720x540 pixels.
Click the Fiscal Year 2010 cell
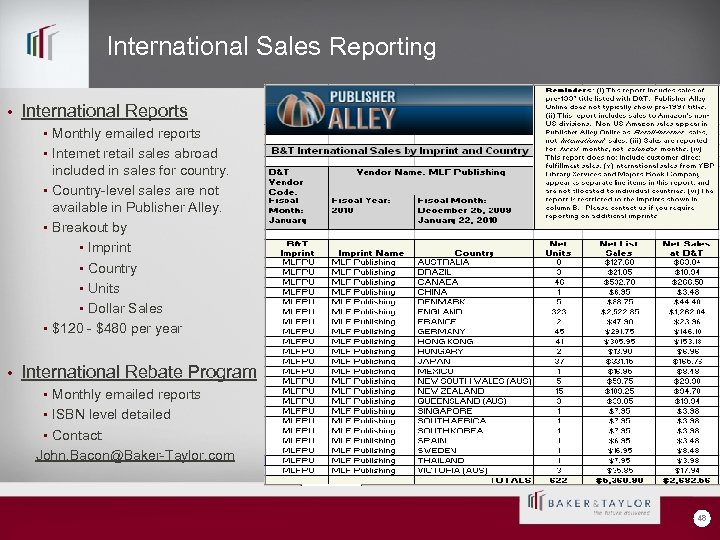tap(371, 210)
